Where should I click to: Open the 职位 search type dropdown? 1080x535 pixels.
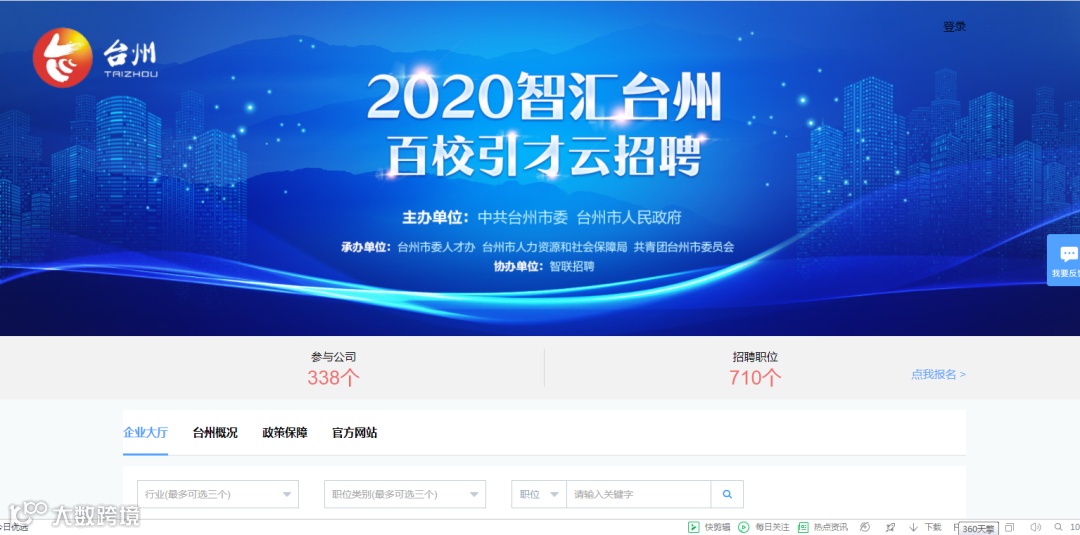pyautogui.click(x=539, y=494)
